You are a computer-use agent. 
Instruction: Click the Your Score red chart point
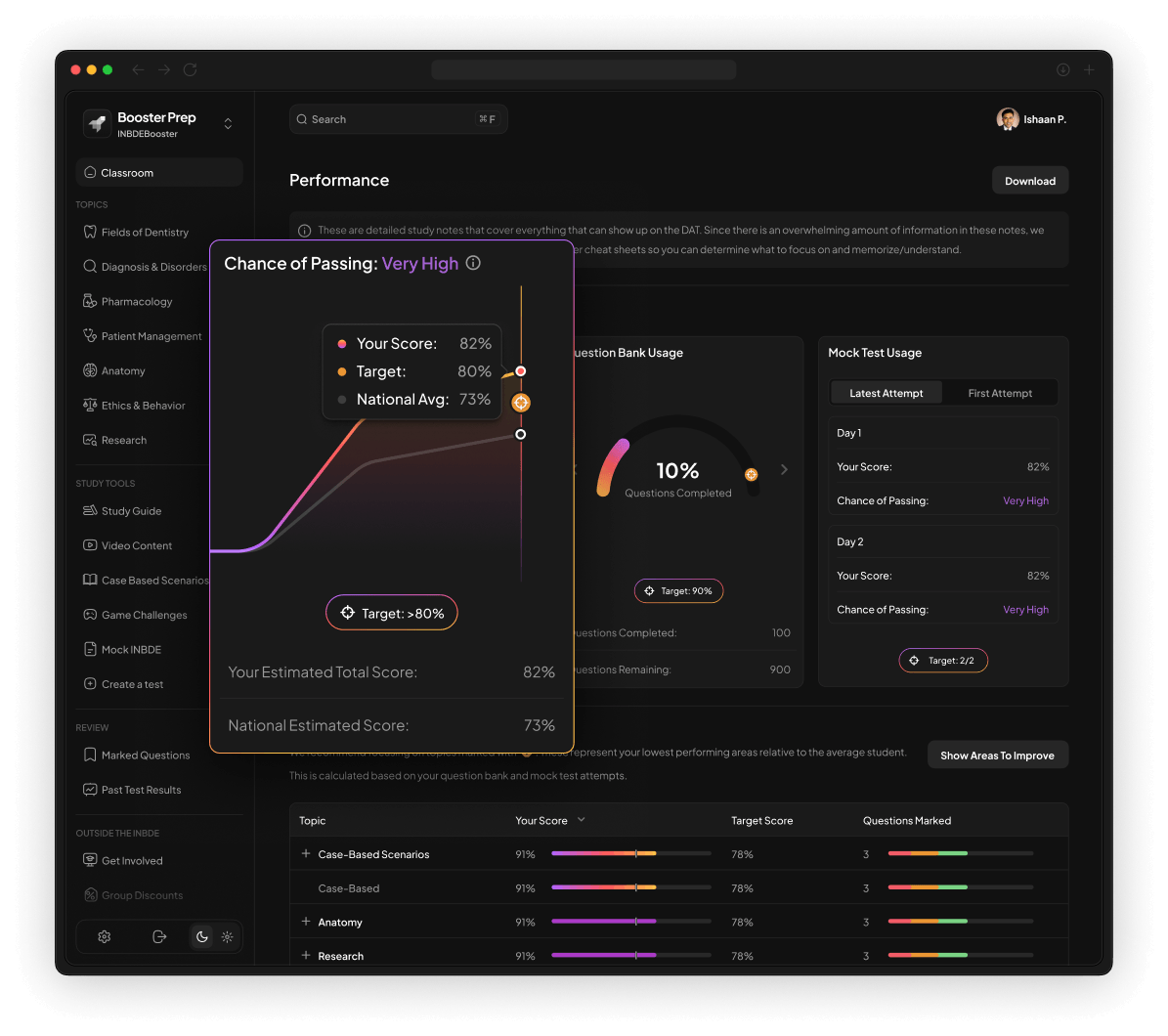[x=521, y=370]
